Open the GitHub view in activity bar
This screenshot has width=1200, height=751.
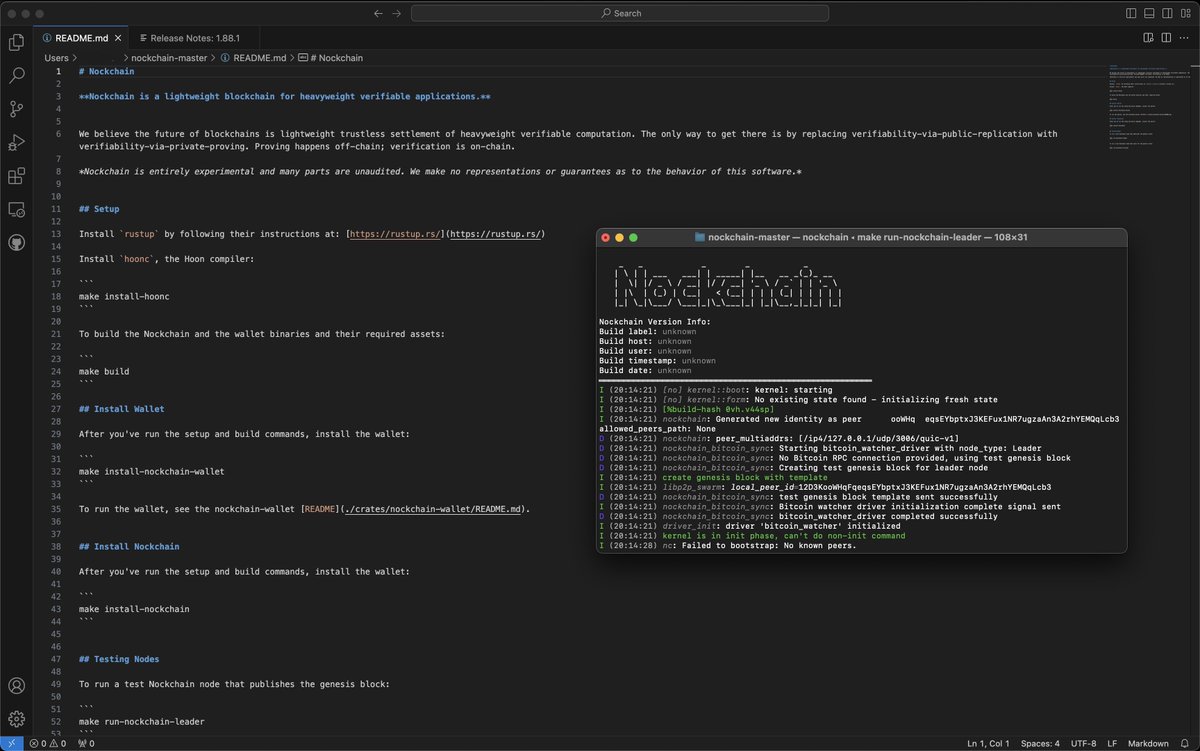16,243
